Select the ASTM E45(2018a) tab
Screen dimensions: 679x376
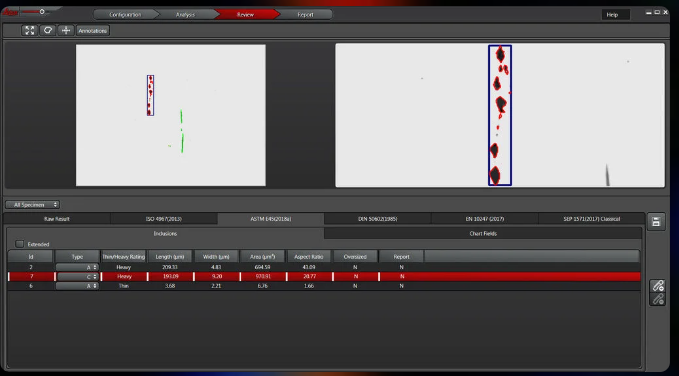click(271, 219)
